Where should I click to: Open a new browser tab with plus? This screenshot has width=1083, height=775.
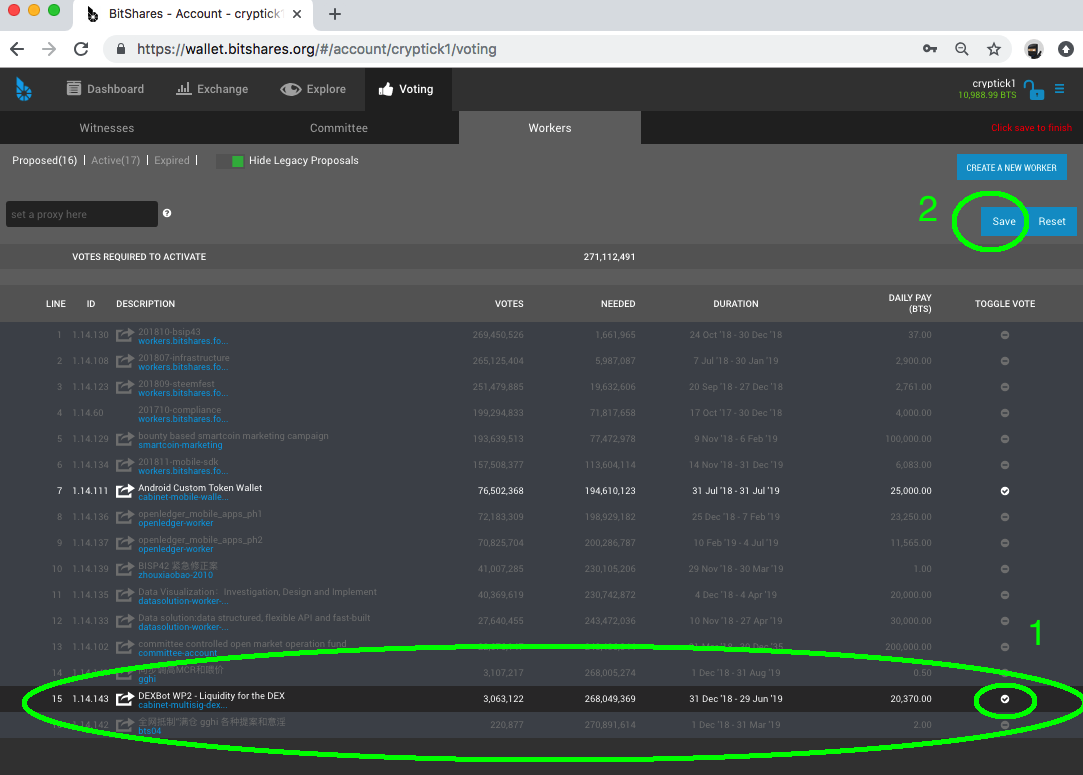pyautogui.click(x=335, y=14)
